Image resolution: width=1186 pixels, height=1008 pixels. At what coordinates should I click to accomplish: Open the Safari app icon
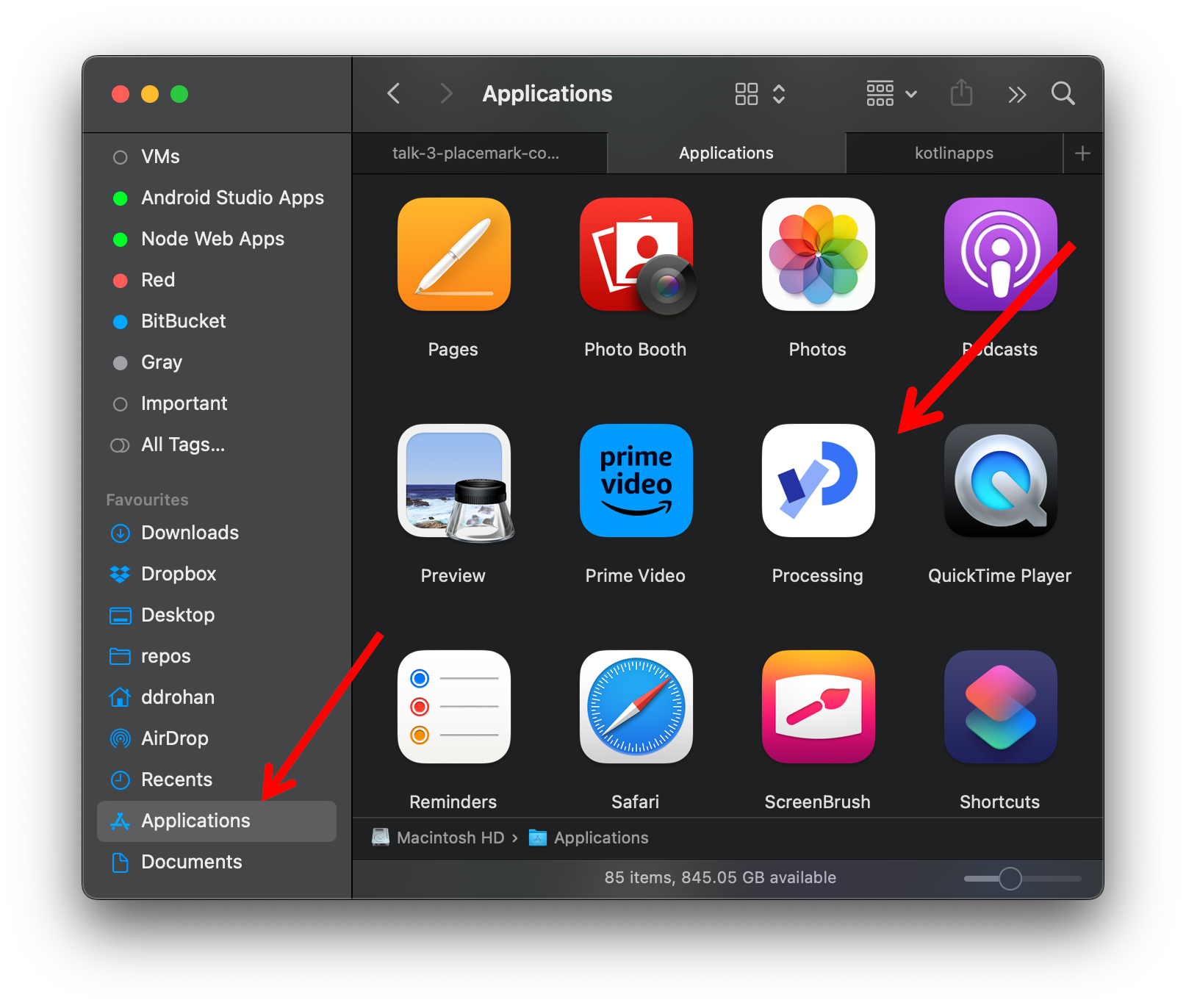[636, 707]
